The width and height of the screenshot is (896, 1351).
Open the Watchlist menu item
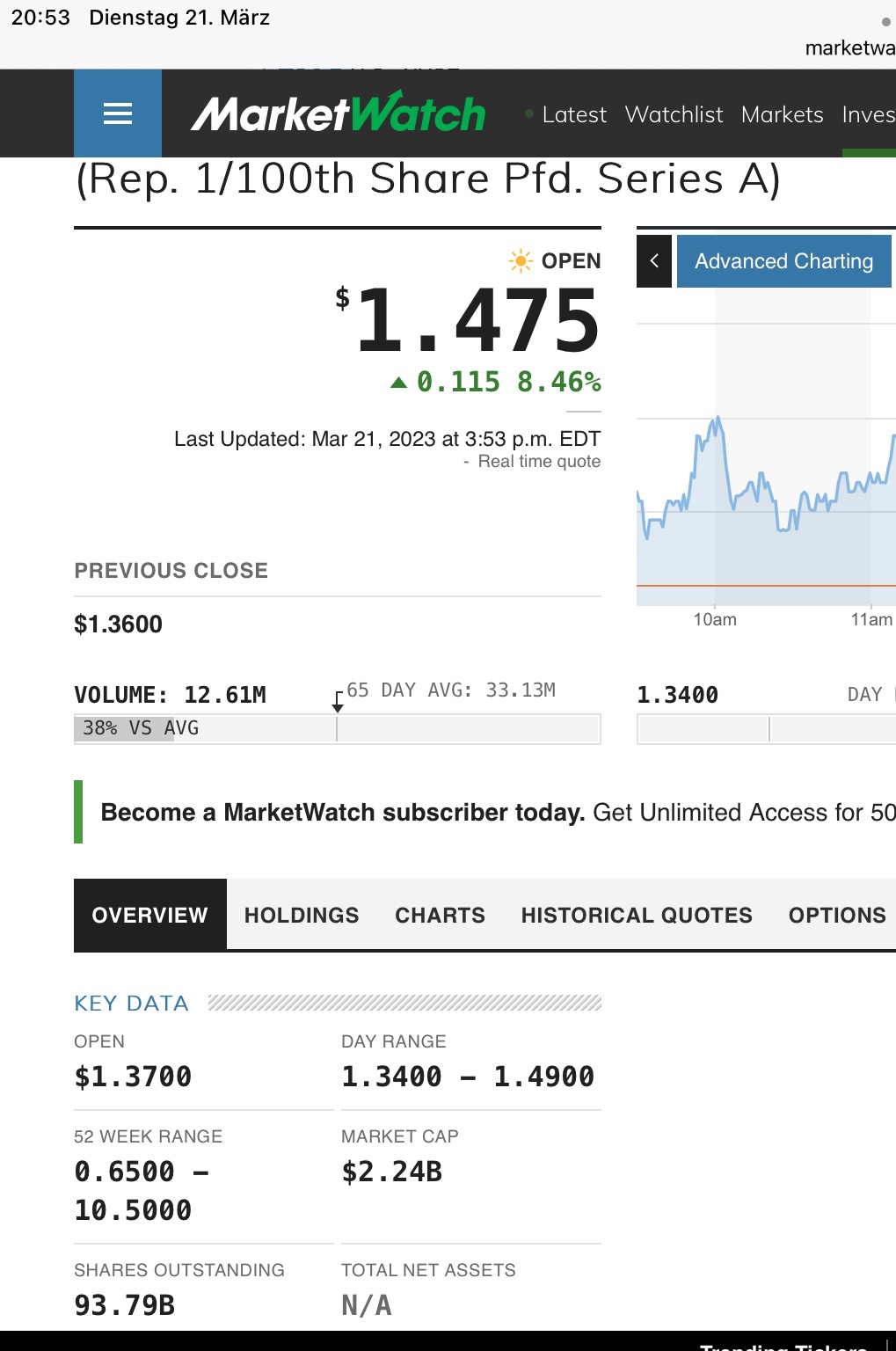coord(674,114)
